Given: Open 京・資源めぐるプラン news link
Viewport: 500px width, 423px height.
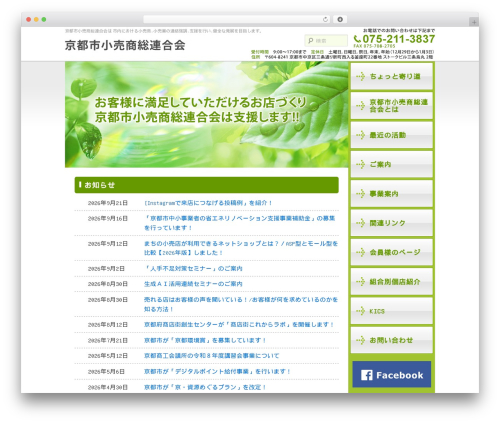Looking at the screenshot, I should coord(205,387).
